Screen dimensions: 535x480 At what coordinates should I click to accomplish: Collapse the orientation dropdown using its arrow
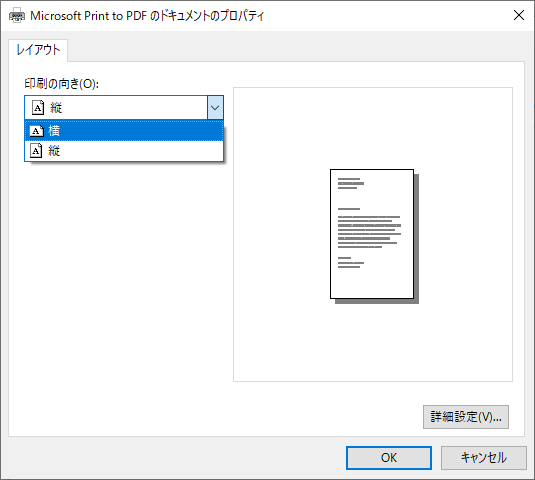tap(215, 108)
